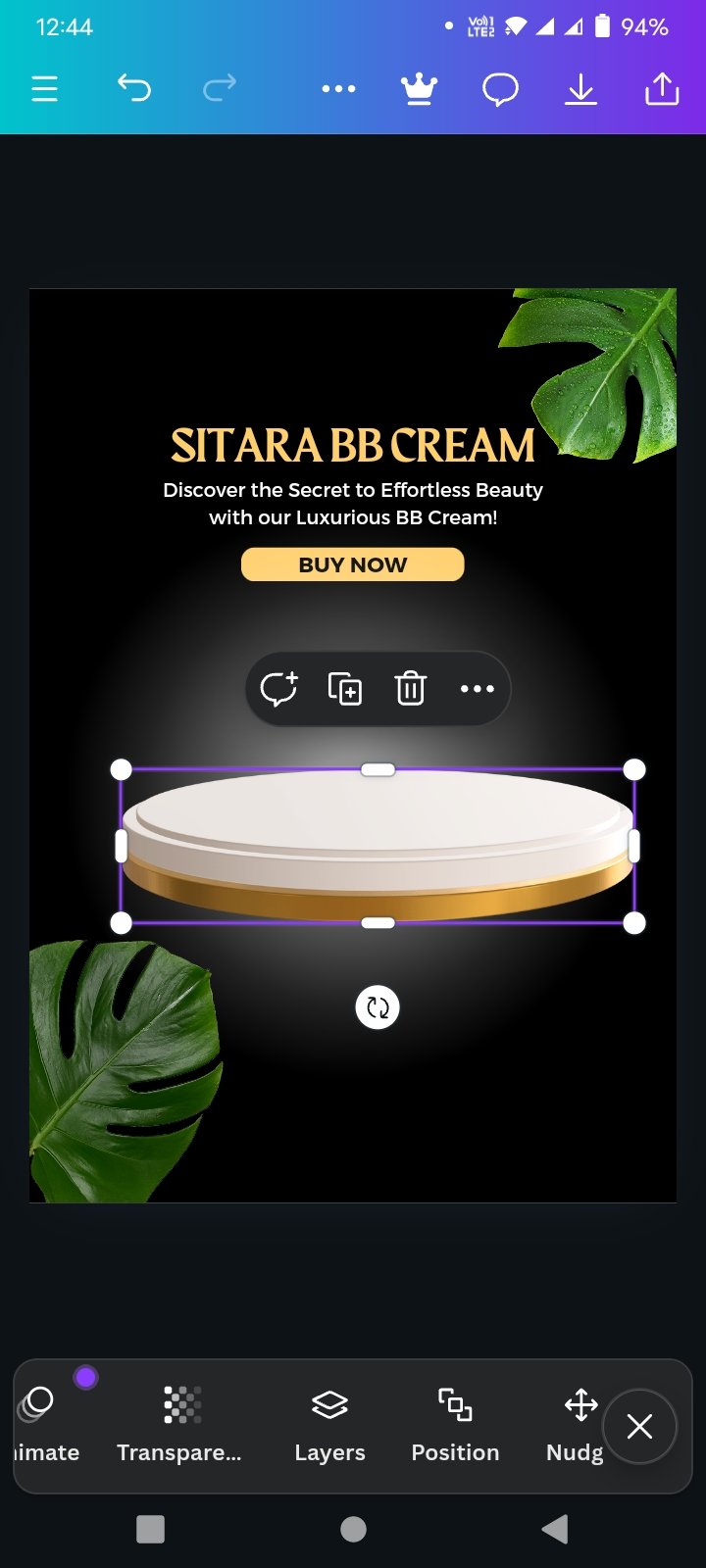Tap the share upload icon
Screen dimensions: 706x1568
[662, 88]
